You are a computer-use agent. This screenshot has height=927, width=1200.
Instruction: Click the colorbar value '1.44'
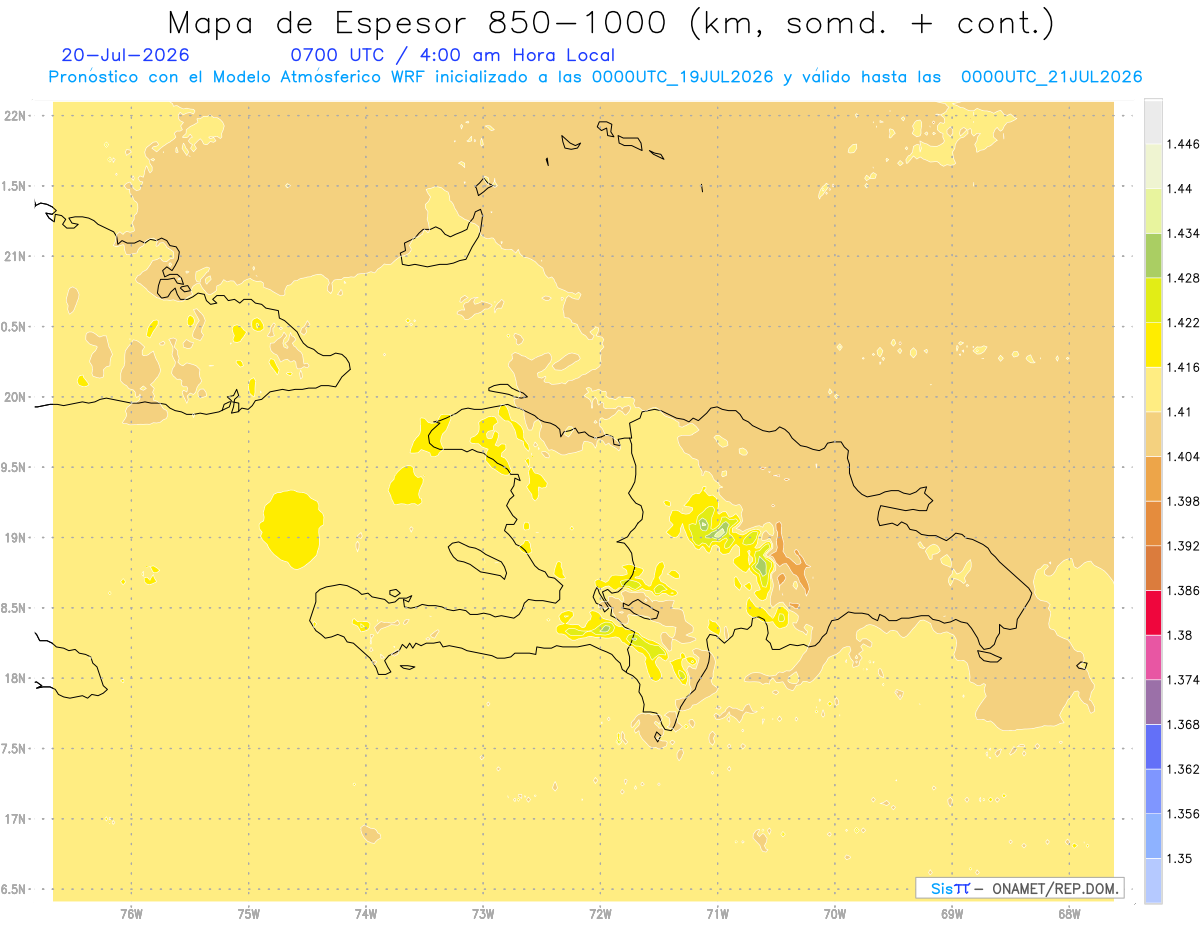pos(1180,188)
